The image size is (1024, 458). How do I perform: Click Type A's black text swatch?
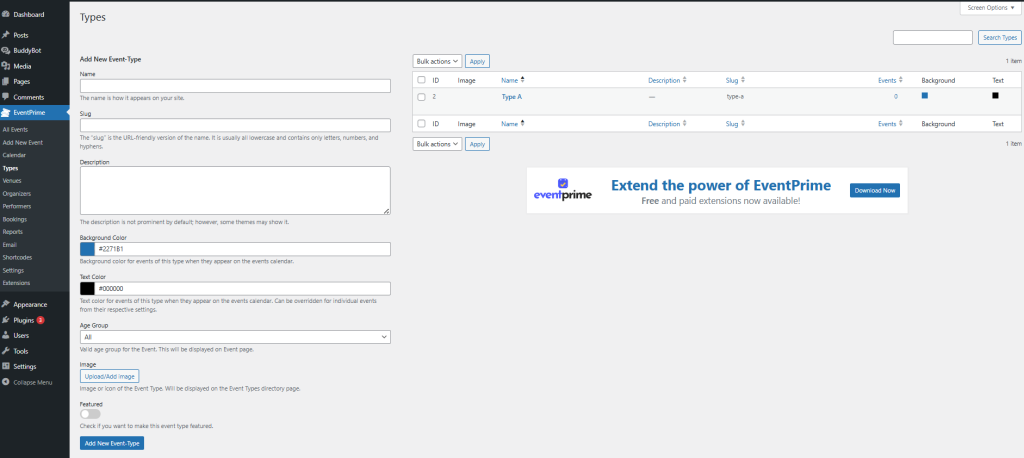995,95
